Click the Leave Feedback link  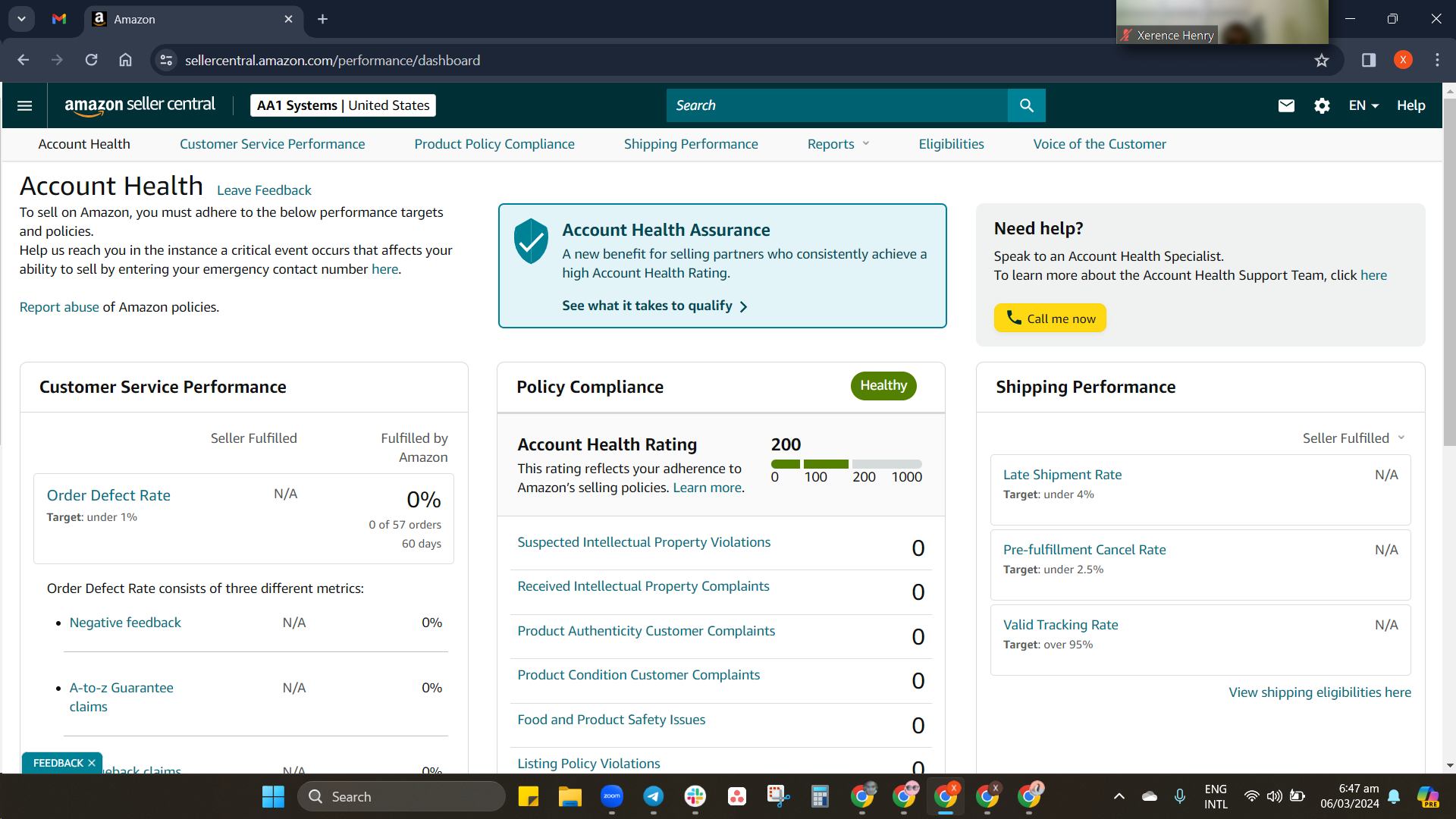point(264,190)
